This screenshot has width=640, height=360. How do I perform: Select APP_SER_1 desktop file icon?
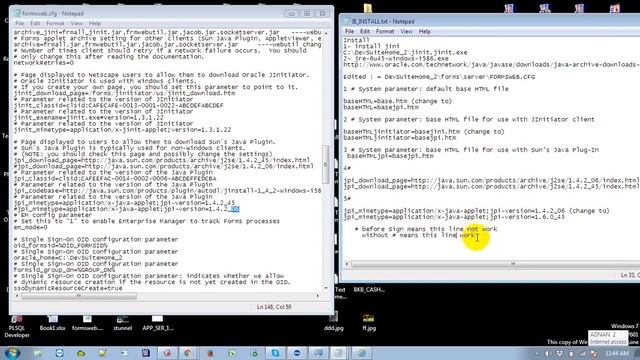[x=158, y=323]
